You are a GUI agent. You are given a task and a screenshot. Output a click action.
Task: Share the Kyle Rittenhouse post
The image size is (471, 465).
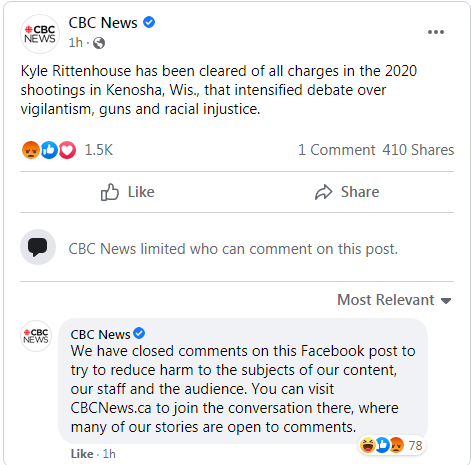point(347,192)
